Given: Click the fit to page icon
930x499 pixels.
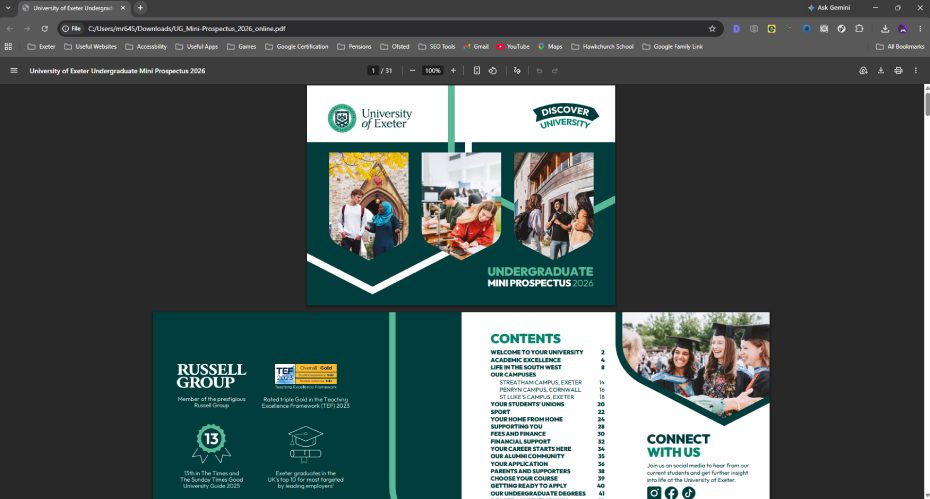Looking at the screenshot, I should pos(477,71).
